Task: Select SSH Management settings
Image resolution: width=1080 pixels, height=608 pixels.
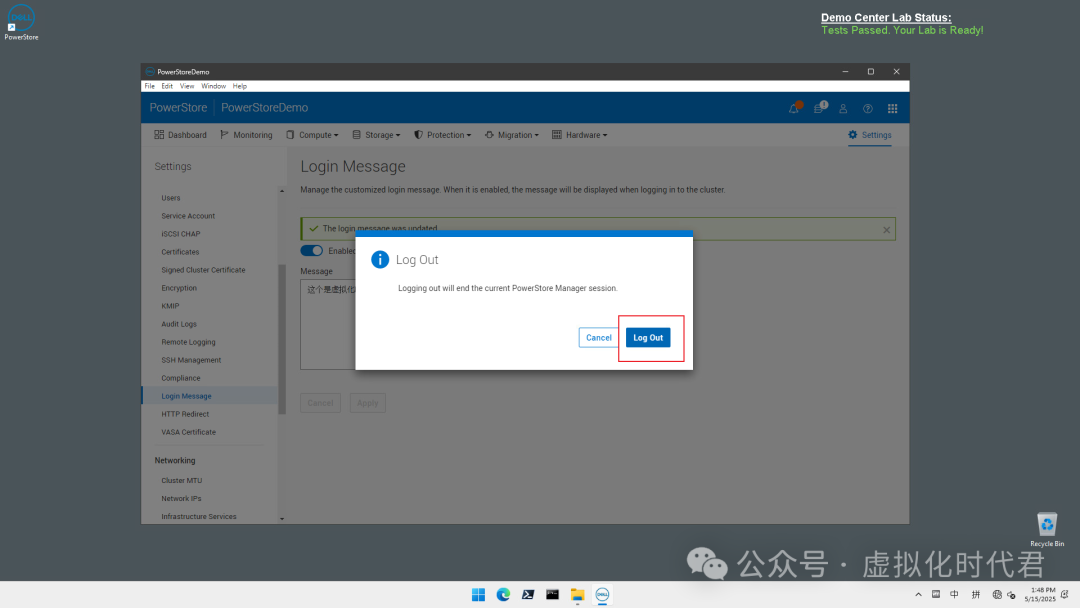Action: click(191, 359)
